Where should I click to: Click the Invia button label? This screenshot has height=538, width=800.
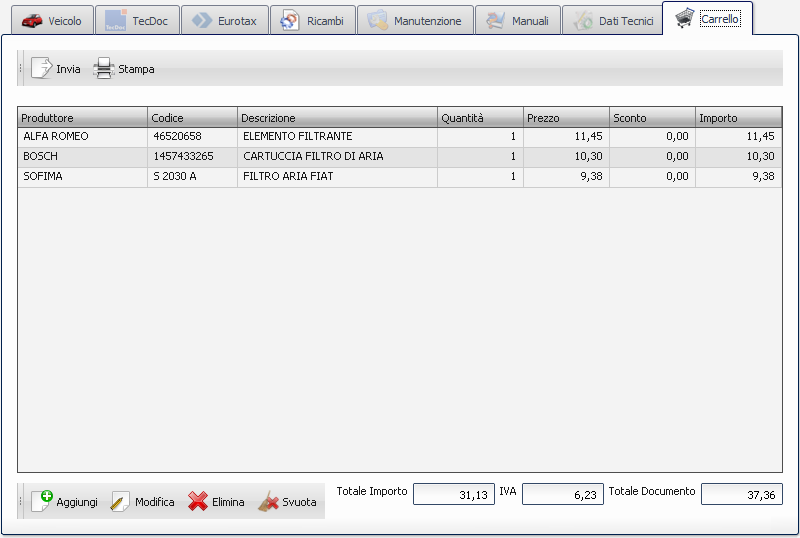(68, 69)
